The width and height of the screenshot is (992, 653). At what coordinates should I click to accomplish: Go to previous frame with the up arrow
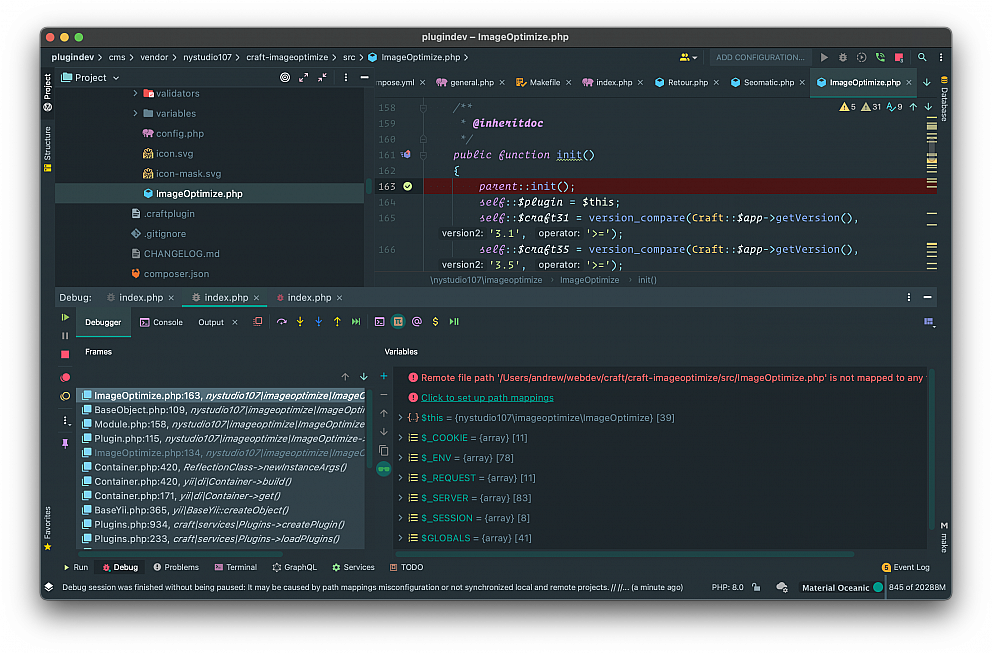(345, 376)
